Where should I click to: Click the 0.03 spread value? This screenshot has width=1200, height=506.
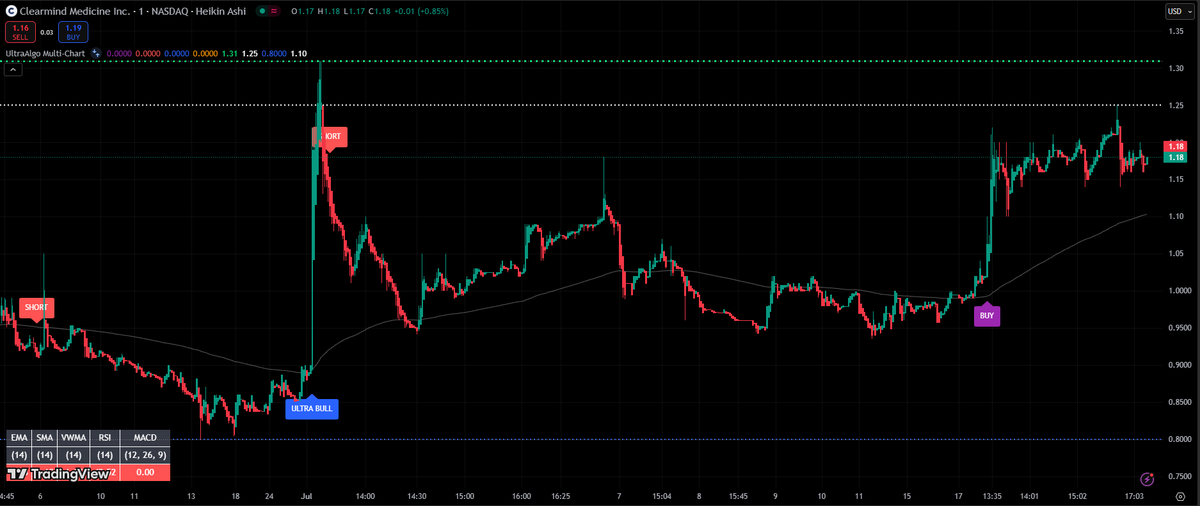click(x=46, y=32)
